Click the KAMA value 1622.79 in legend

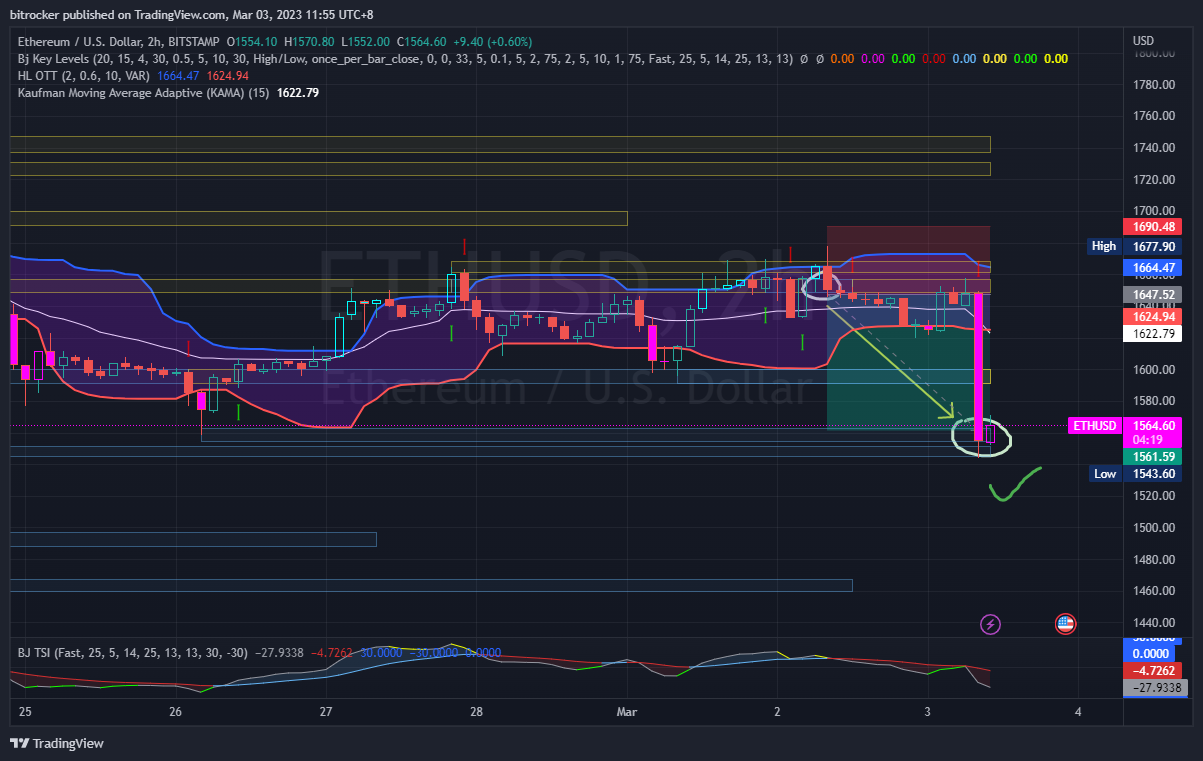click(x=297, y=93)
